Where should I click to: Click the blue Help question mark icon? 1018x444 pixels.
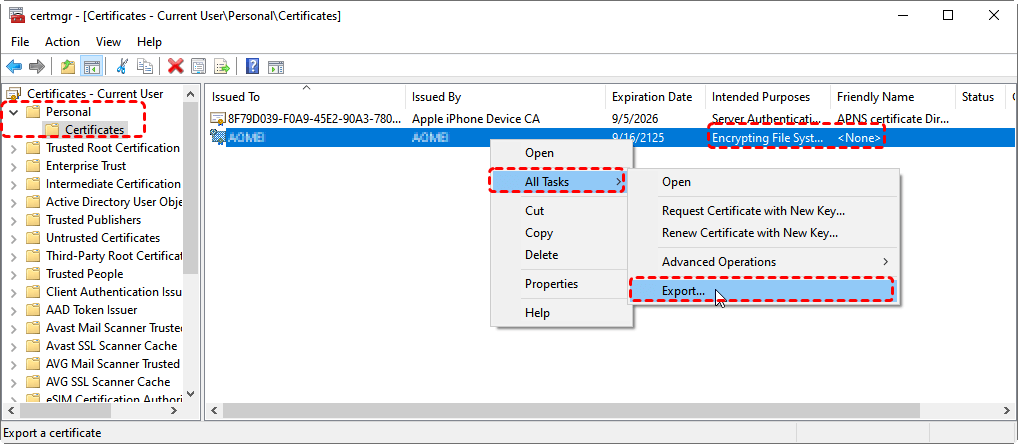coord(253,66)
